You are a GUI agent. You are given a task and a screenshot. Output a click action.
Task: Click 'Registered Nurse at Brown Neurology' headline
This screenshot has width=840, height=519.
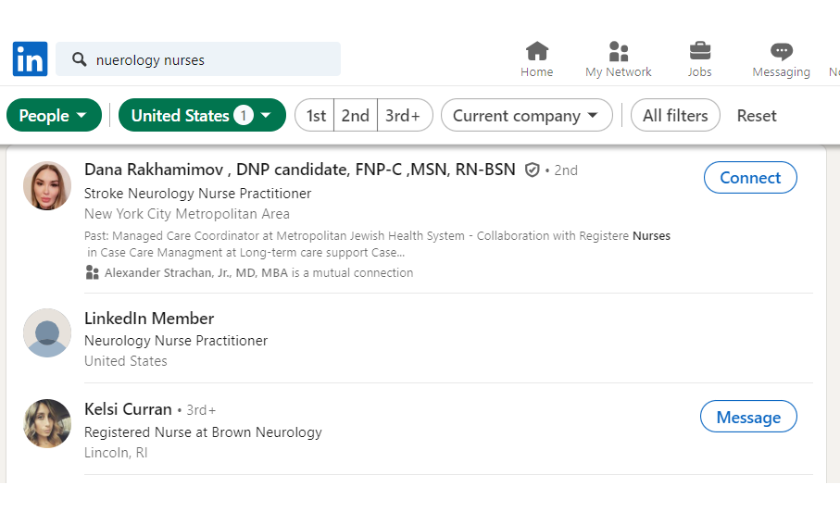tap(203, 432)
